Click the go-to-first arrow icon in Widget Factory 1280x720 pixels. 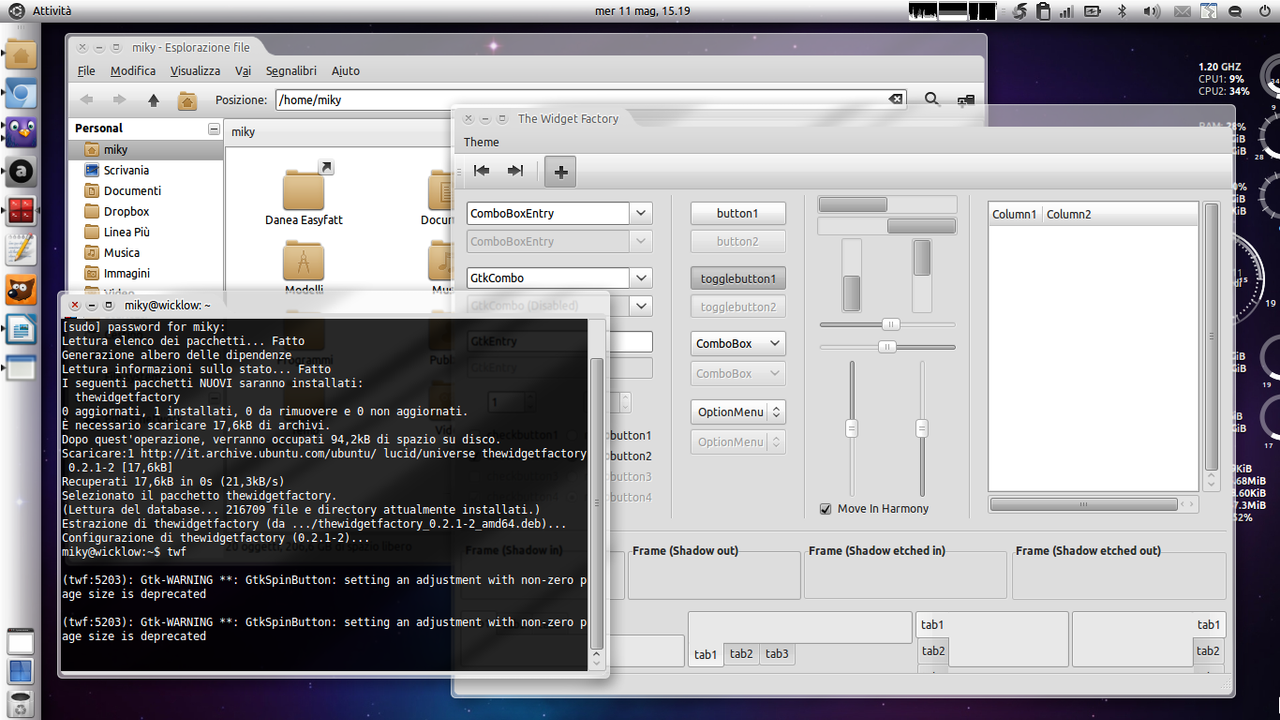coord(482,171)
